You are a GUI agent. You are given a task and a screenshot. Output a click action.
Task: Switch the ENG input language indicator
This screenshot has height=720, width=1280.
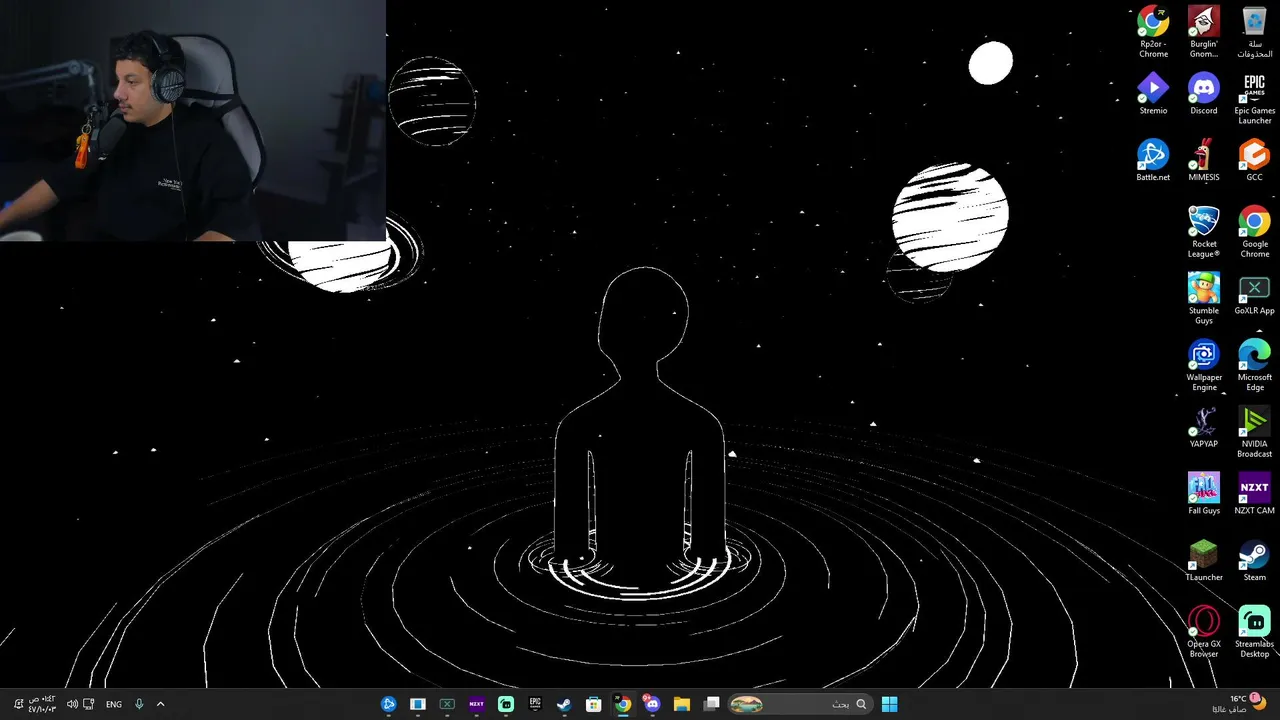click(x=114, y=704)
